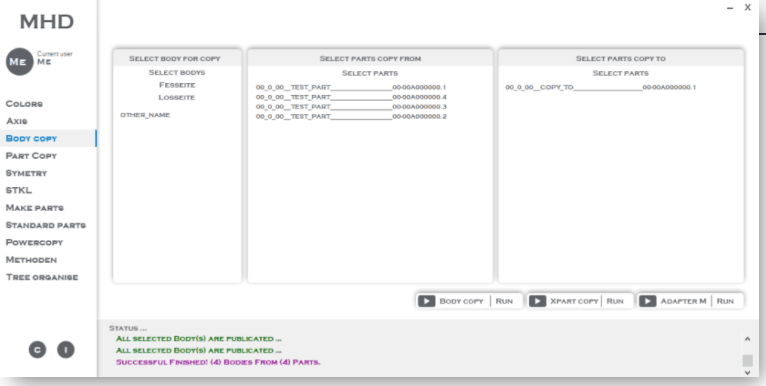Select the COPY_TO target part
Viewport: 766px width, 386px height.
pyautogui.click(x=600, y=87)
